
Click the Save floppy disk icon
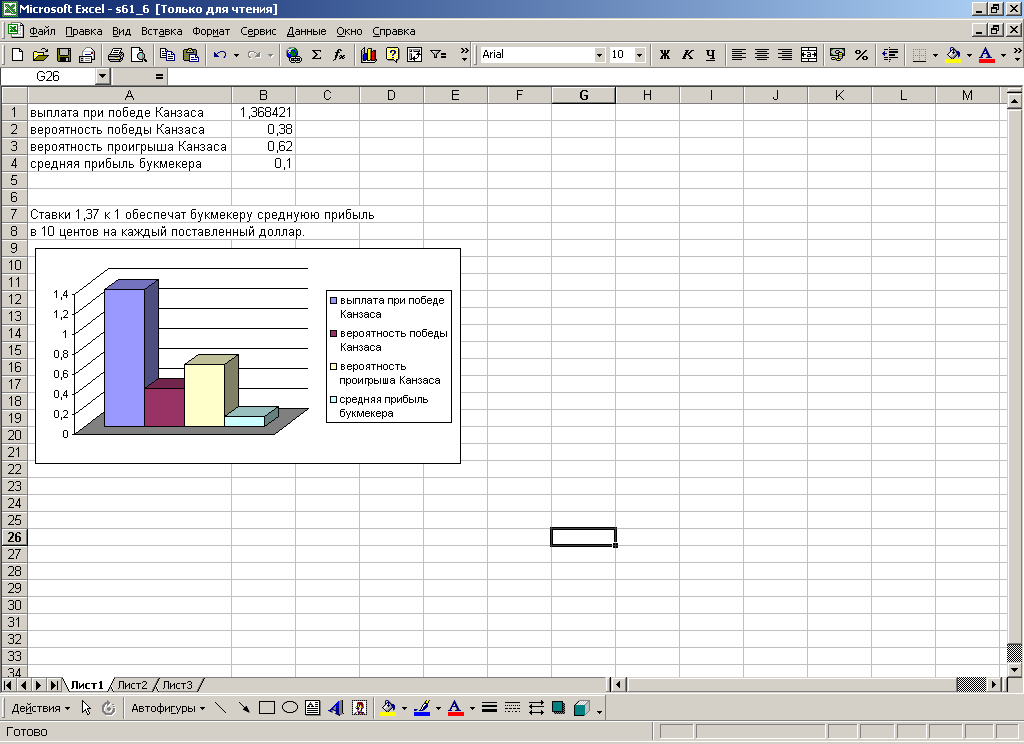tap(63, 55)
